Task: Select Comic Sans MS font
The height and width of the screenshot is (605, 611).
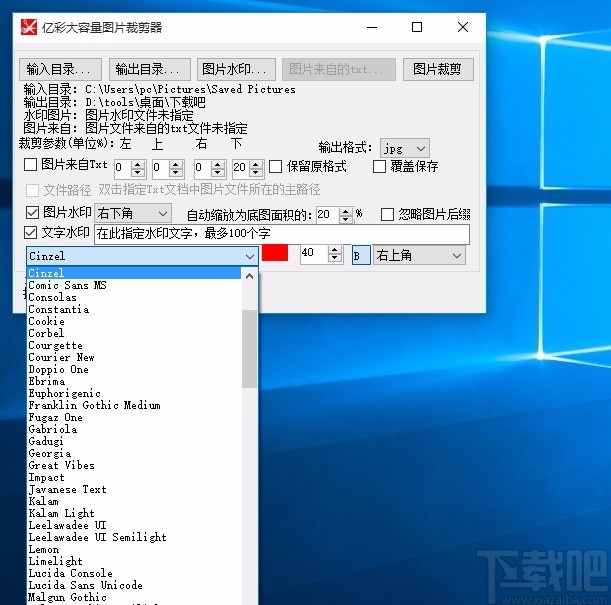Action: pos(134,285)
